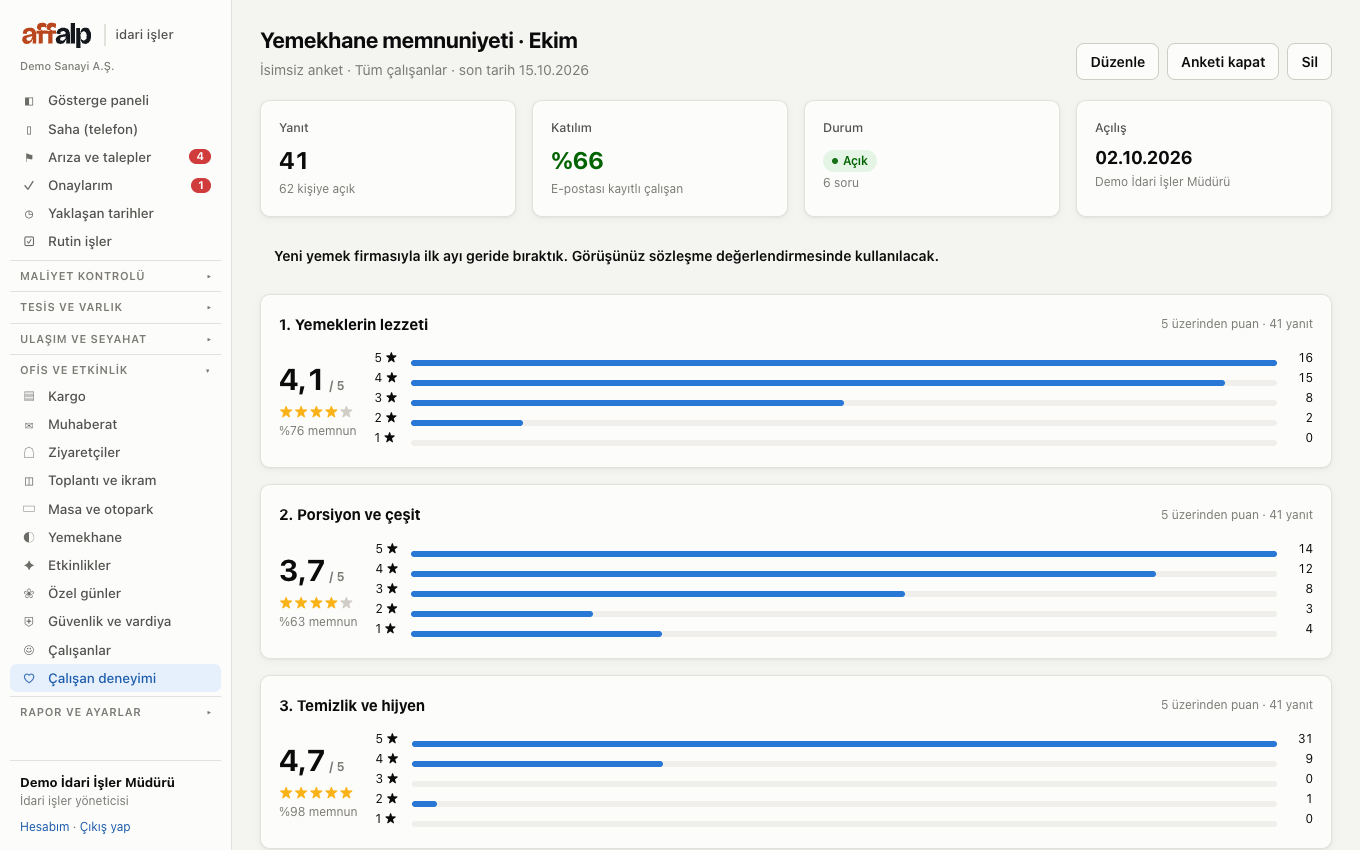The width and height of the screenshot is (1360, 850).
Task: Click the Hesabım link
Action: tap(45, 827)
